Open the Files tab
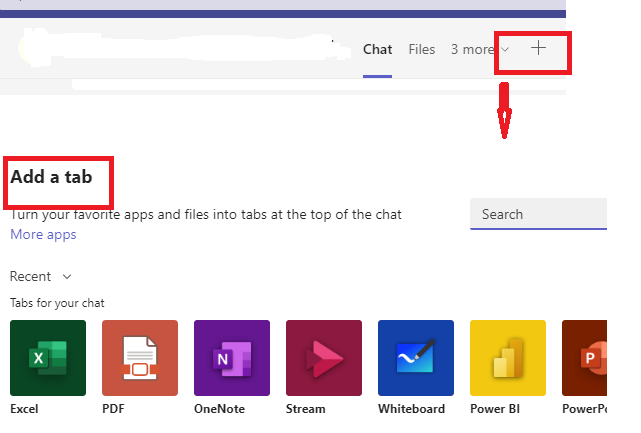Viewport: 641px width, 433px height. click(421, 49)
